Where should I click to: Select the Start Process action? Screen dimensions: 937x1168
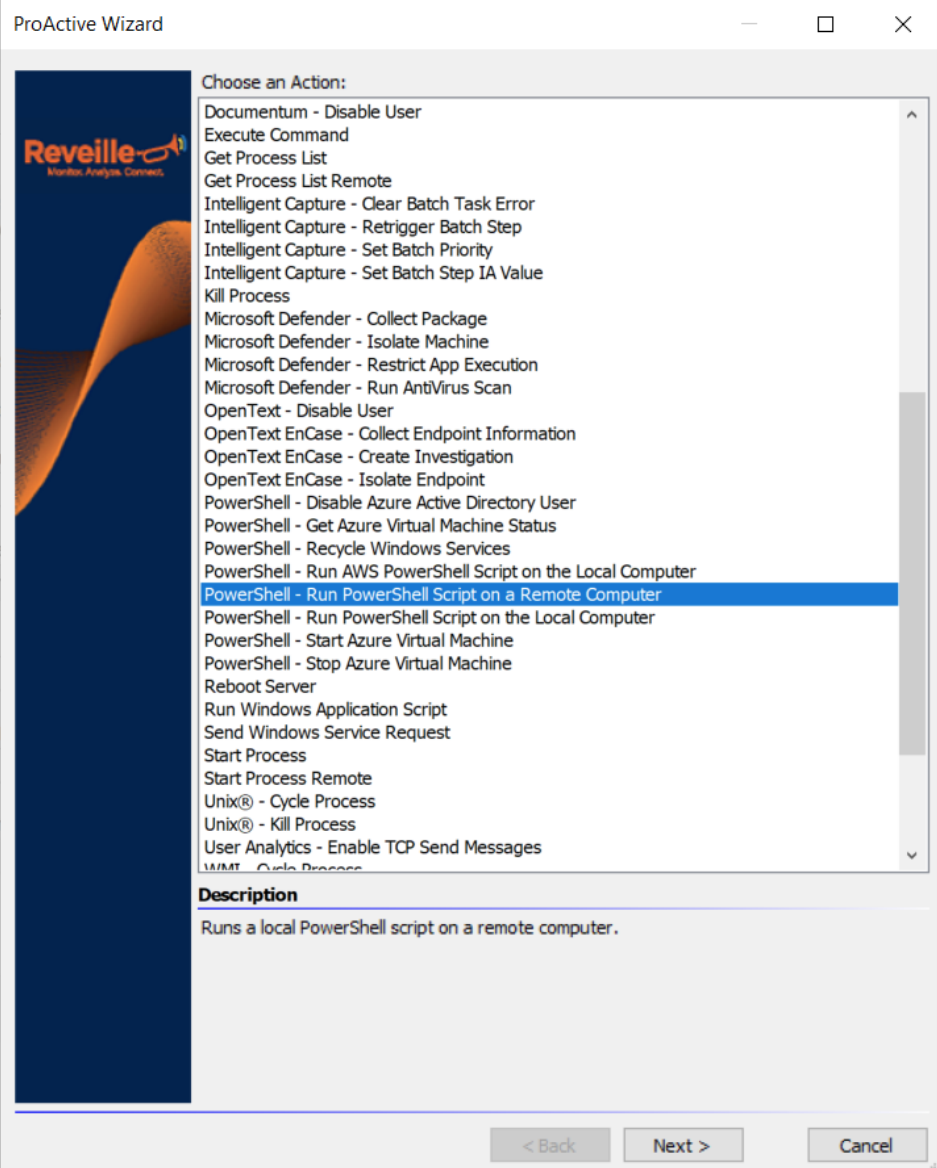[x=549, y=755]
